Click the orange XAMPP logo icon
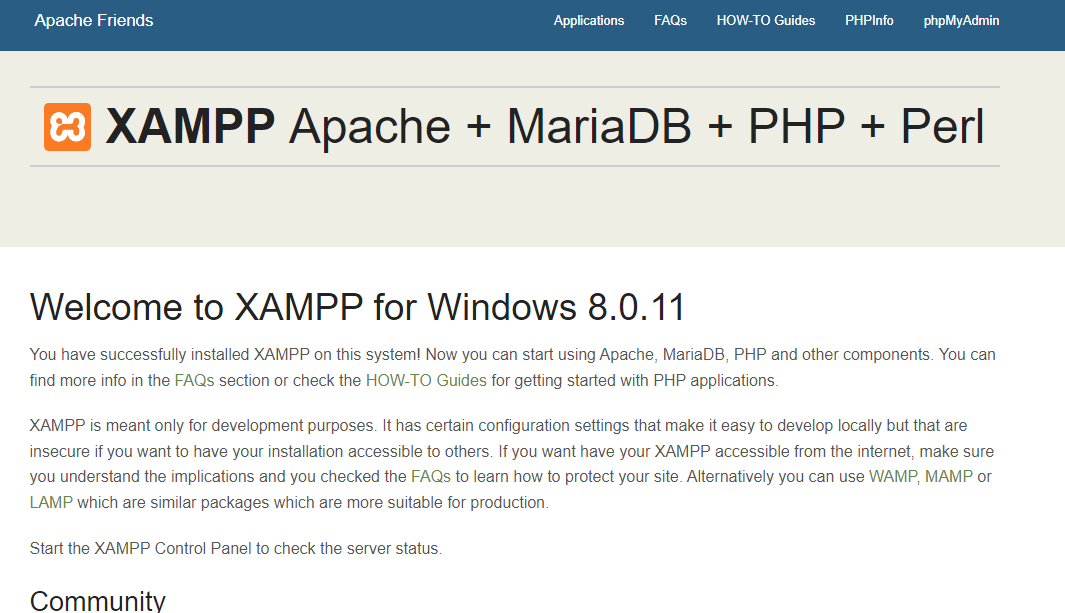Viewport: 1065px width, 613px height. coord(67,127)
